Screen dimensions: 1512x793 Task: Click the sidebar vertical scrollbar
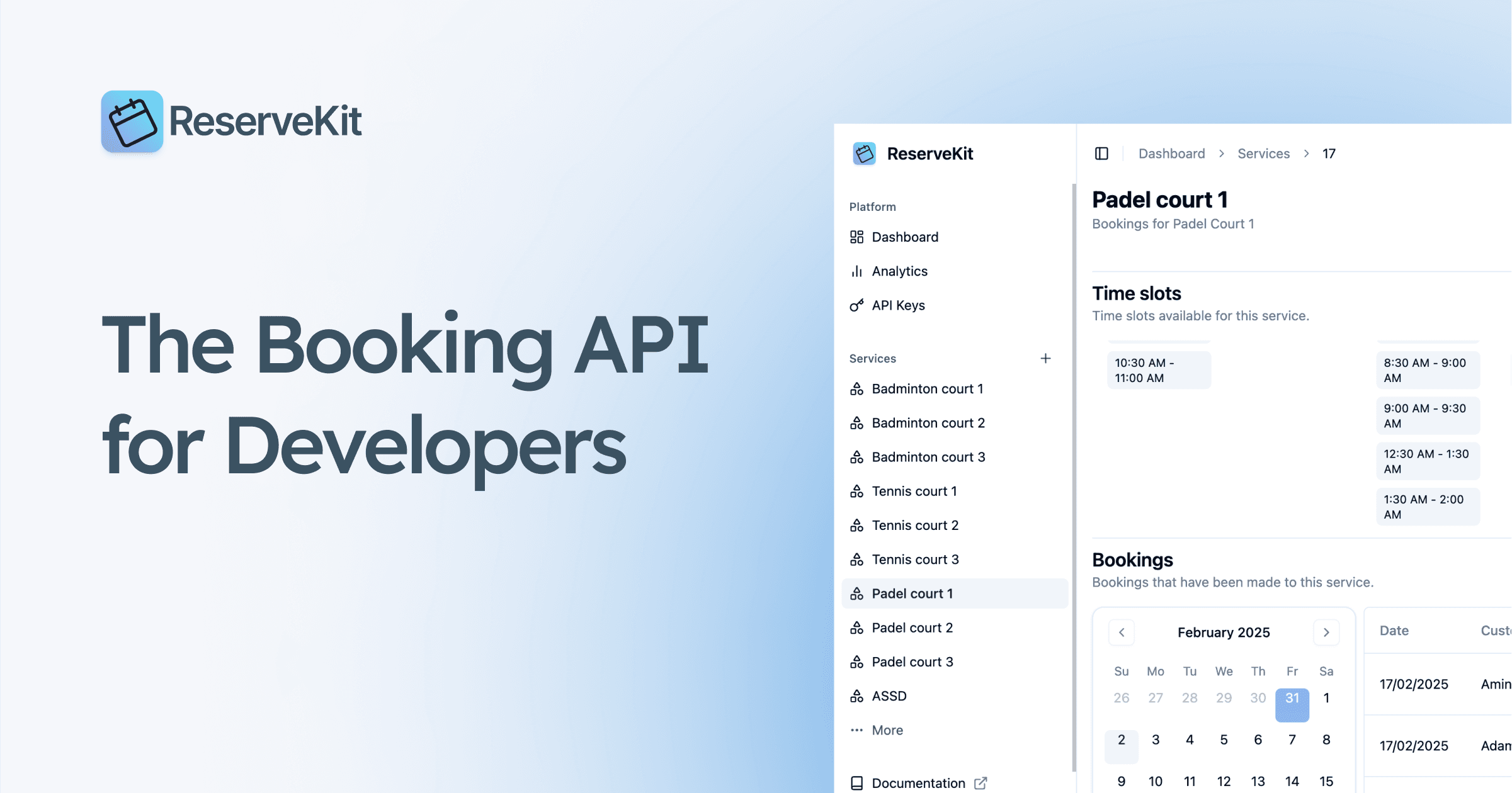pyautogui.click(x=1074, y=477)
